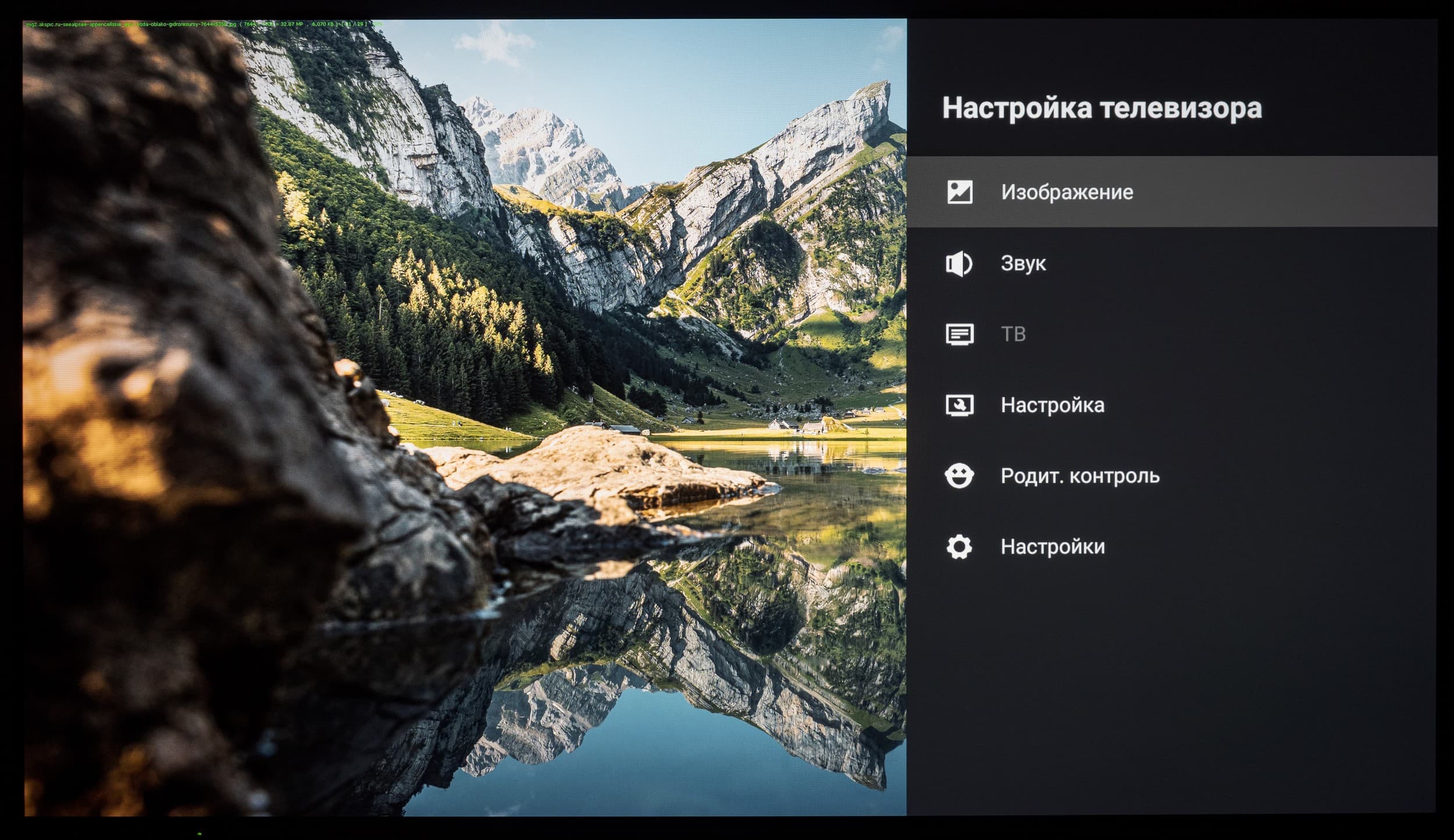Click the smiley face parental control icon
1454x840 pixels.
coord(959,476)
